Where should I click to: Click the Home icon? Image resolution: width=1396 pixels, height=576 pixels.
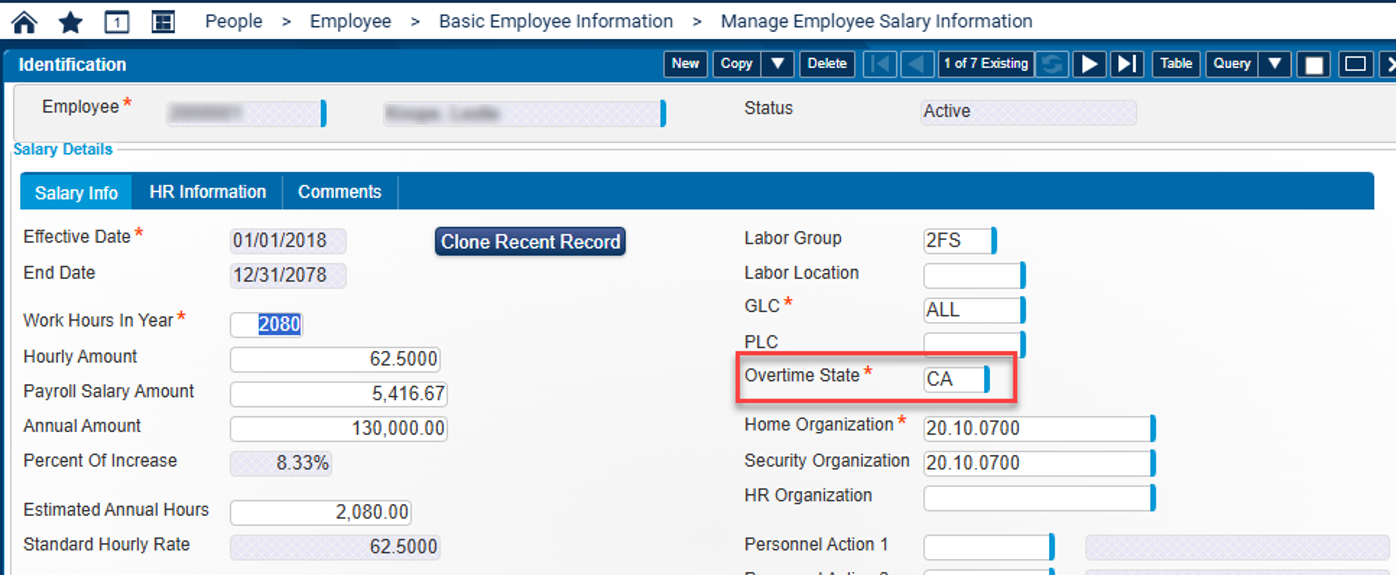(x=24, y=20)
